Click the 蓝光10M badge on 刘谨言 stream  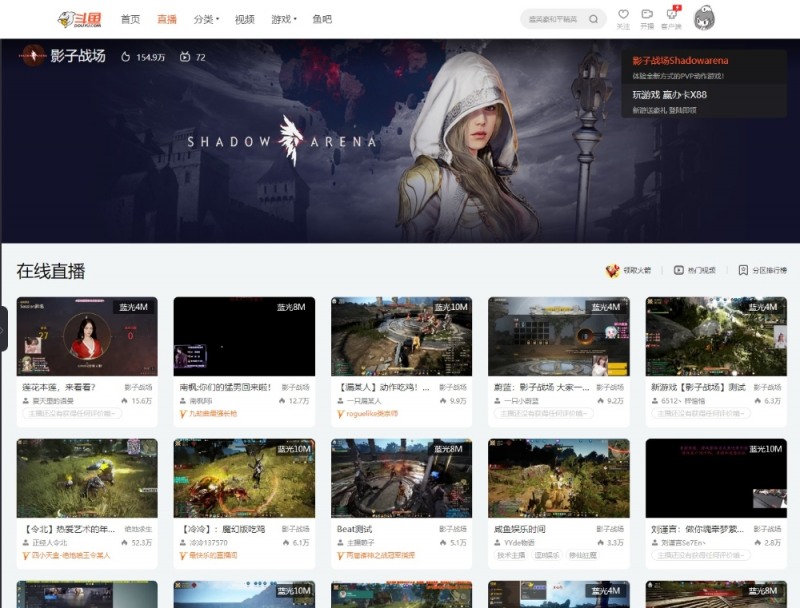[x=765, y=449]
